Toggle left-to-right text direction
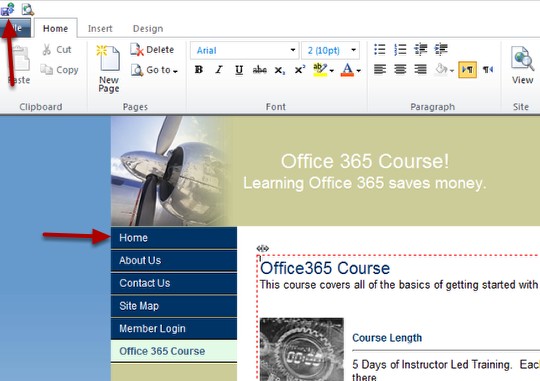 tap(467, 70)
